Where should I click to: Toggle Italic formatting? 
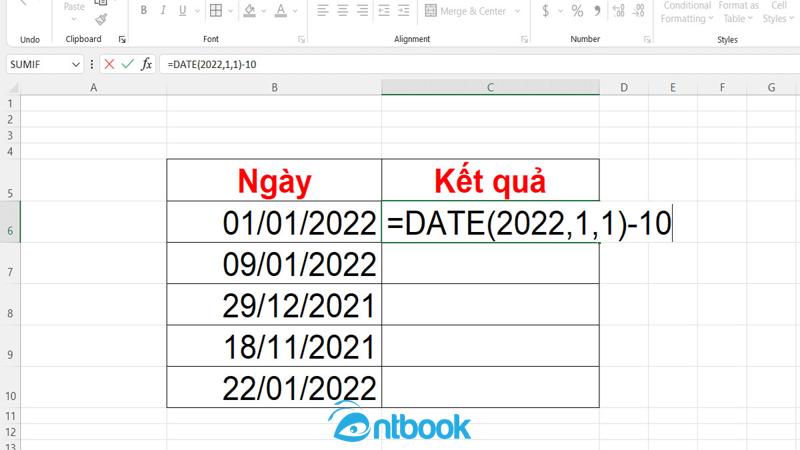click(163, 10)
